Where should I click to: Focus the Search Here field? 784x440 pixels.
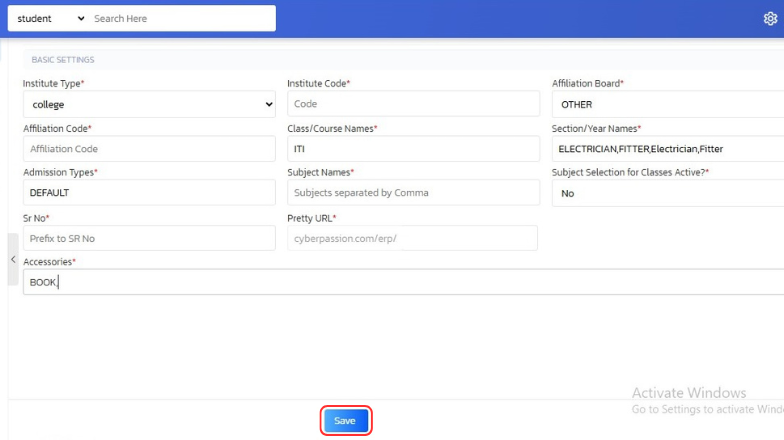tap(180, 18)
